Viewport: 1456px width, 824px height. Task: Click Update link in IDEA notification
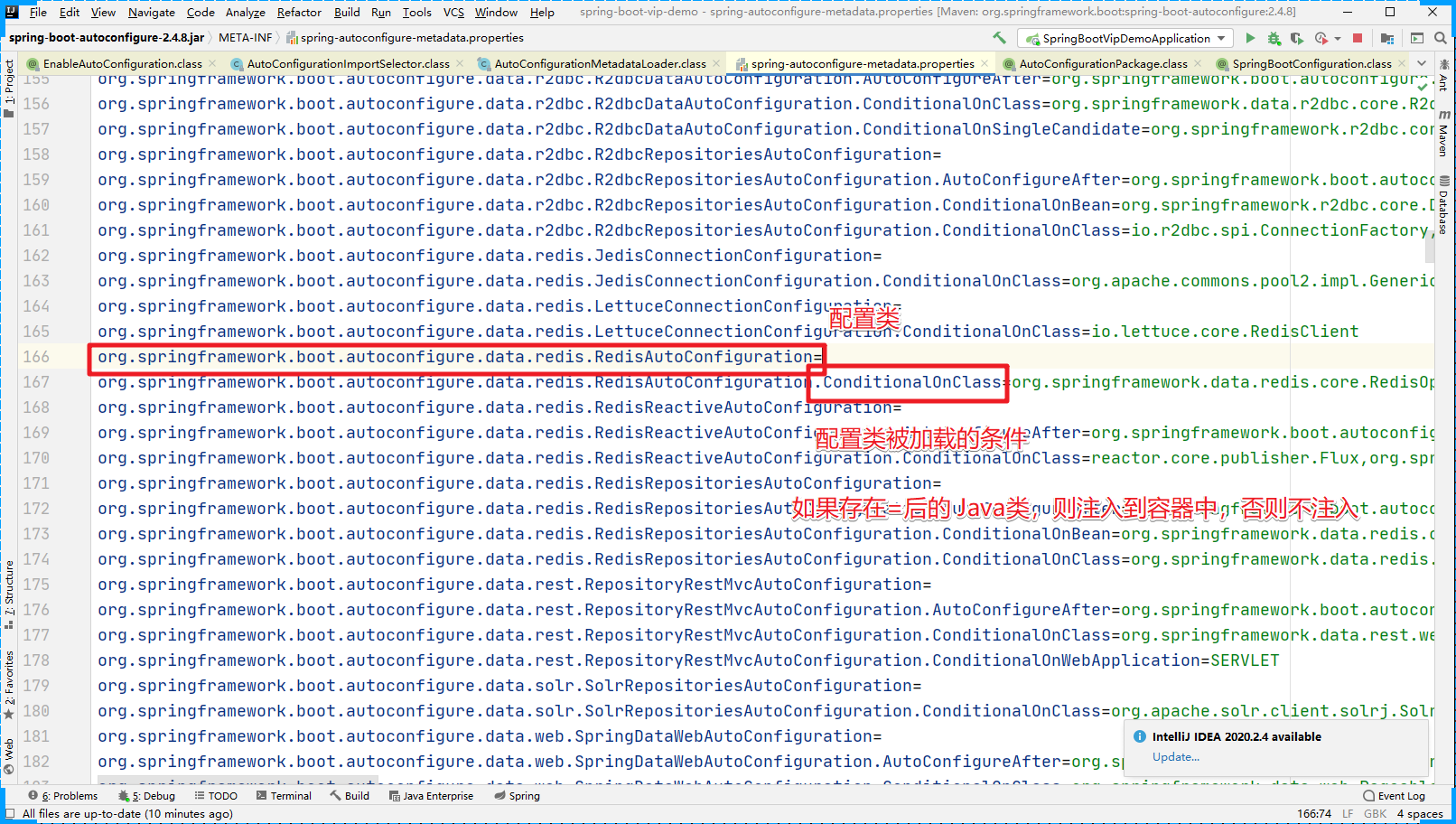tap(1175, 756)
